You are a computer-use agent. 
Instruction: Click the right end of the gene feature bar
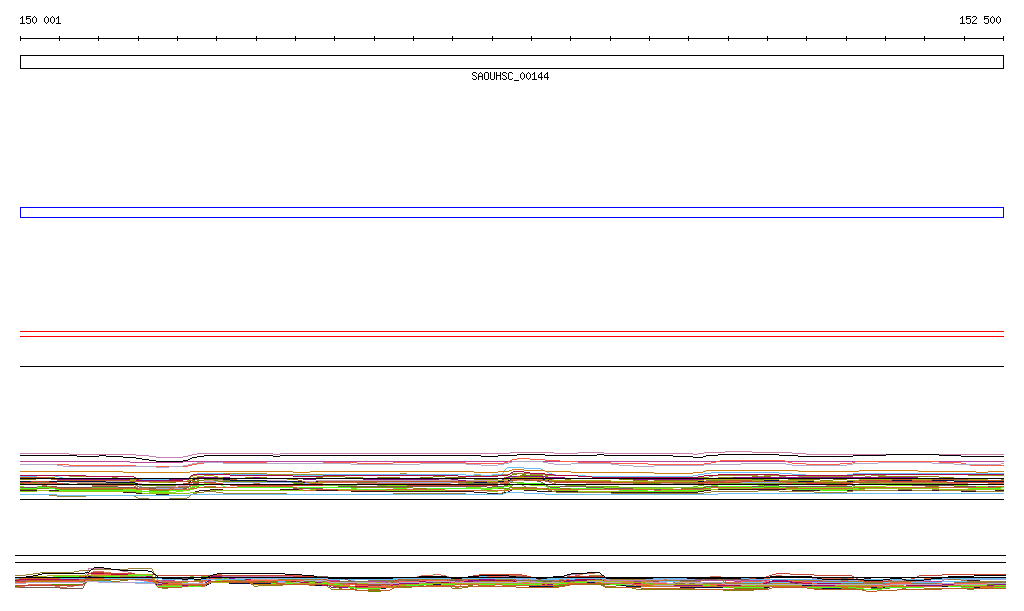coord(1002,62)
